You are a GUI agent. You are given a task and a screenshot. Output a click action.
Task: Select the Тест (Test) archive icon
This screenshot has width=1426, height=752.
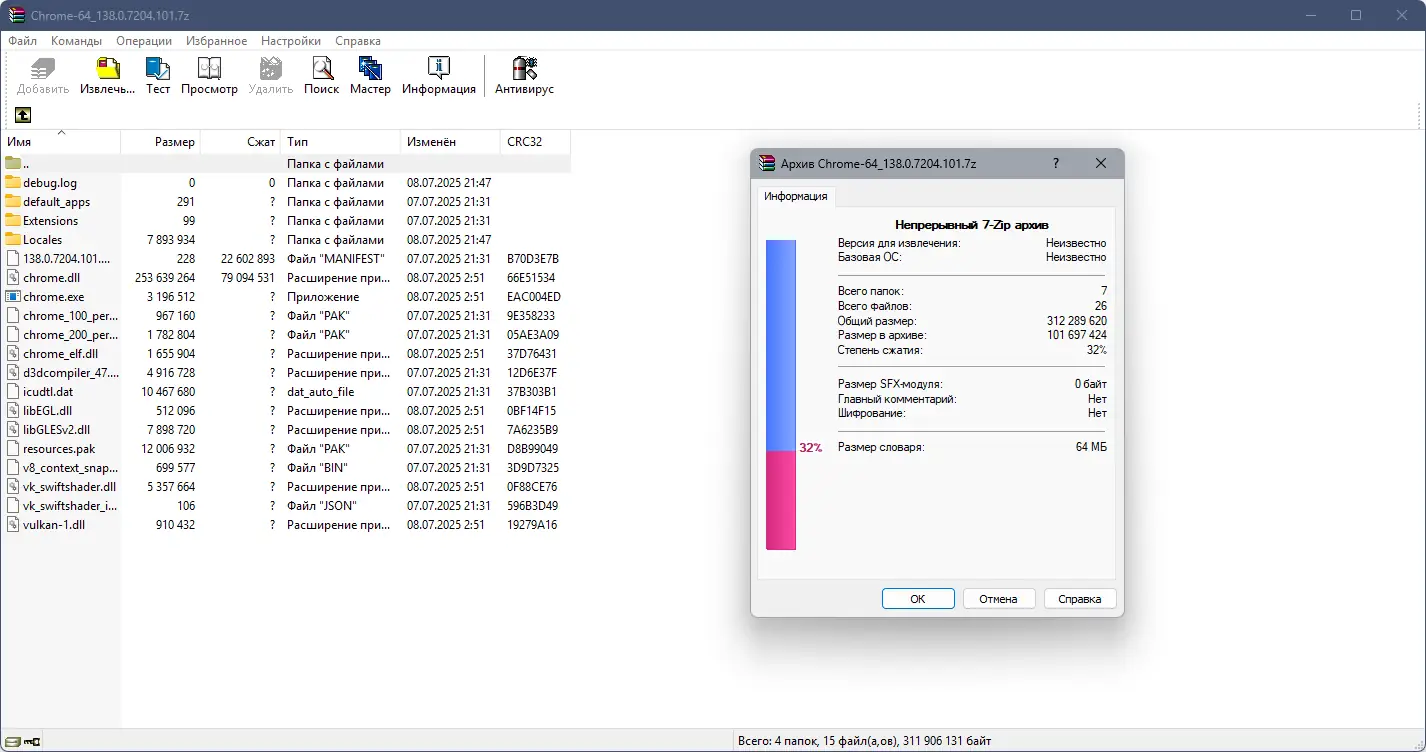point(157,70)
